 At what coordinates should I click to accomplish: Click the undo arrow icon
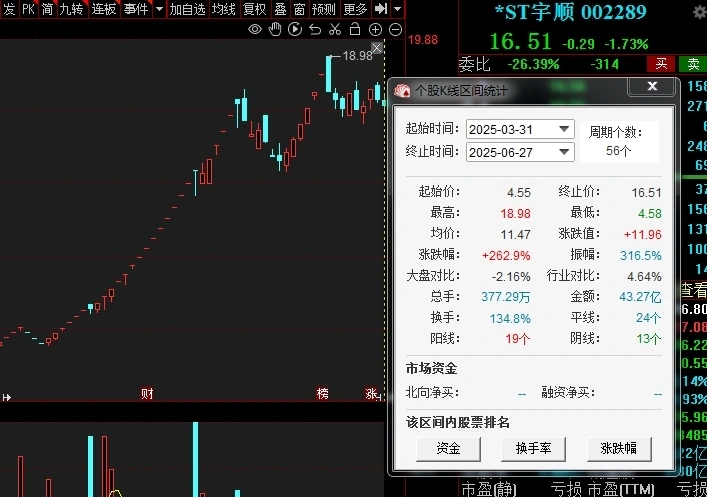(x=315, y=30)
